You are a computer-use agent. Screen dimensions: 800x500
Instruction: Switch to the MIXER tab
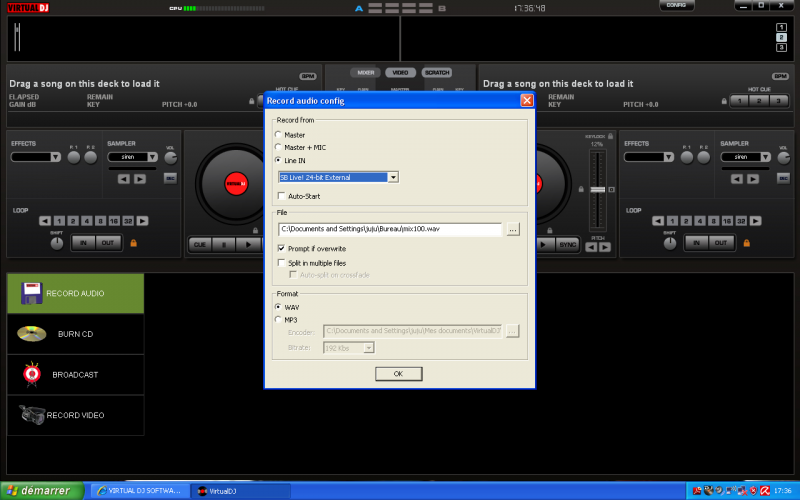click(x=367, y=73)
